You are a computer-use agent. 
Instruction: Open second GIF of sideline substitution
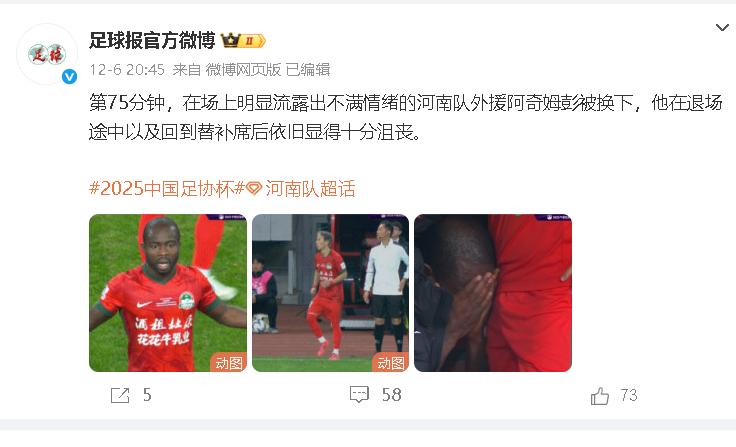(x=330, y=293)
